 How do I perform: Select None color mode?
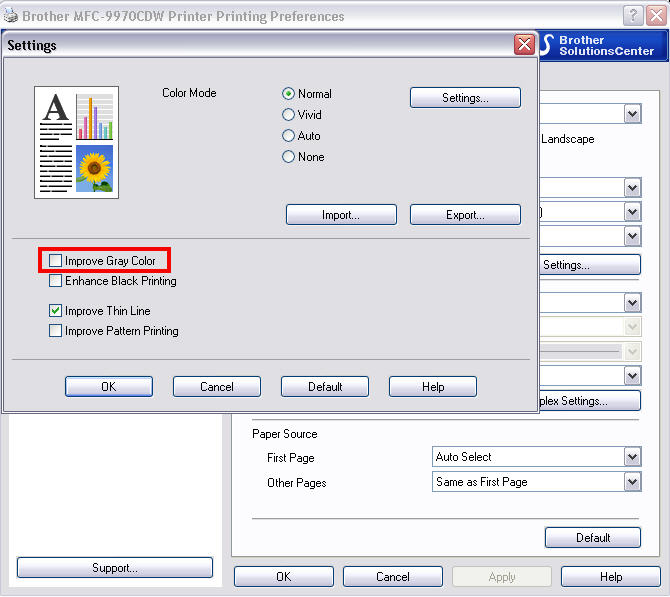coord(289,157)
